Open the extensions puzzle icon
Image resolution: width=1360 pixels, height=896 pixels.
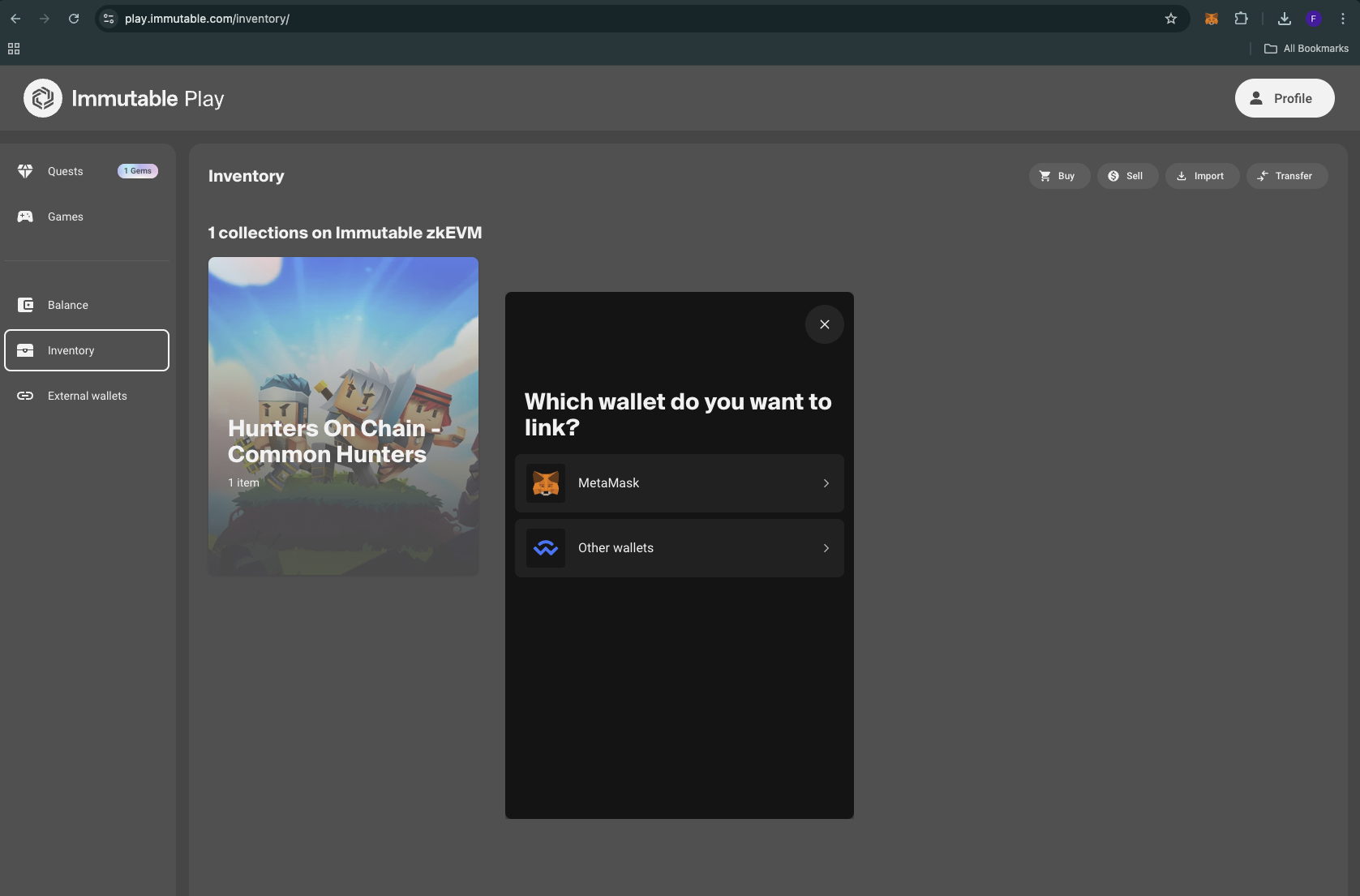tap(1241, 19)
